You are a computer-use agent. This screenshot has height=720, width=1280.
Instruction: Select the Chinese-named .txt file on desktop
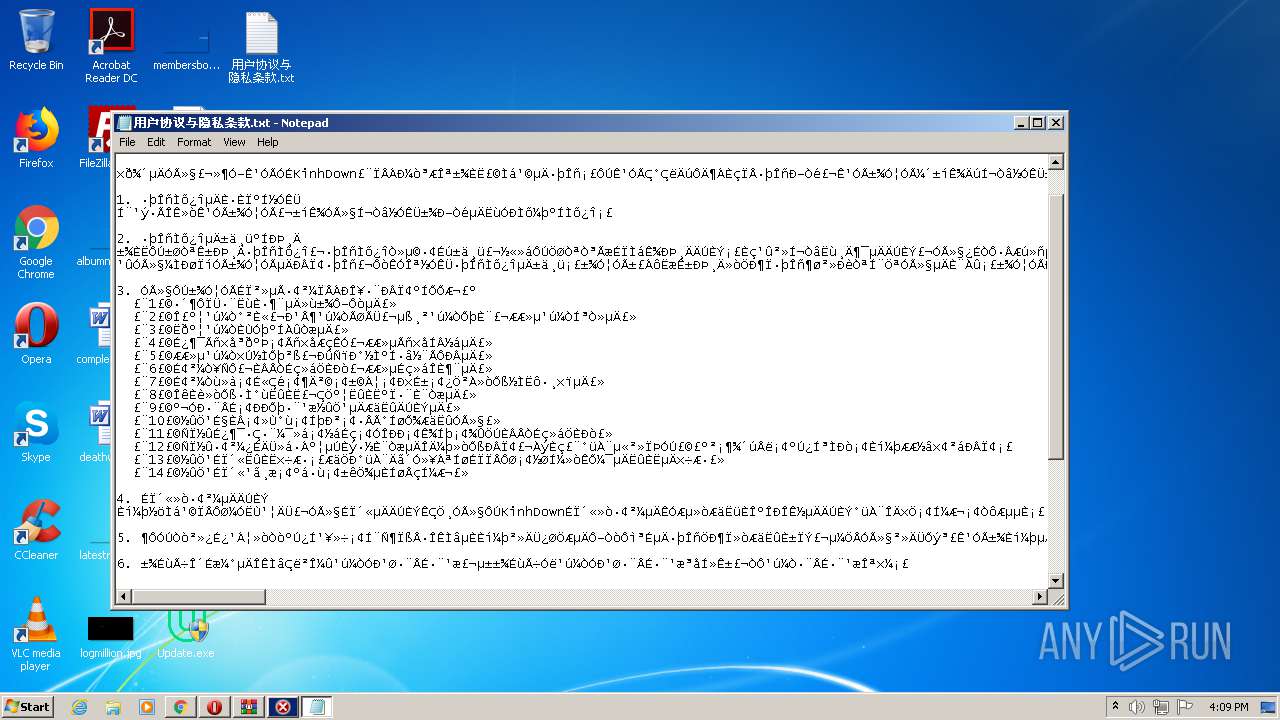261,47
